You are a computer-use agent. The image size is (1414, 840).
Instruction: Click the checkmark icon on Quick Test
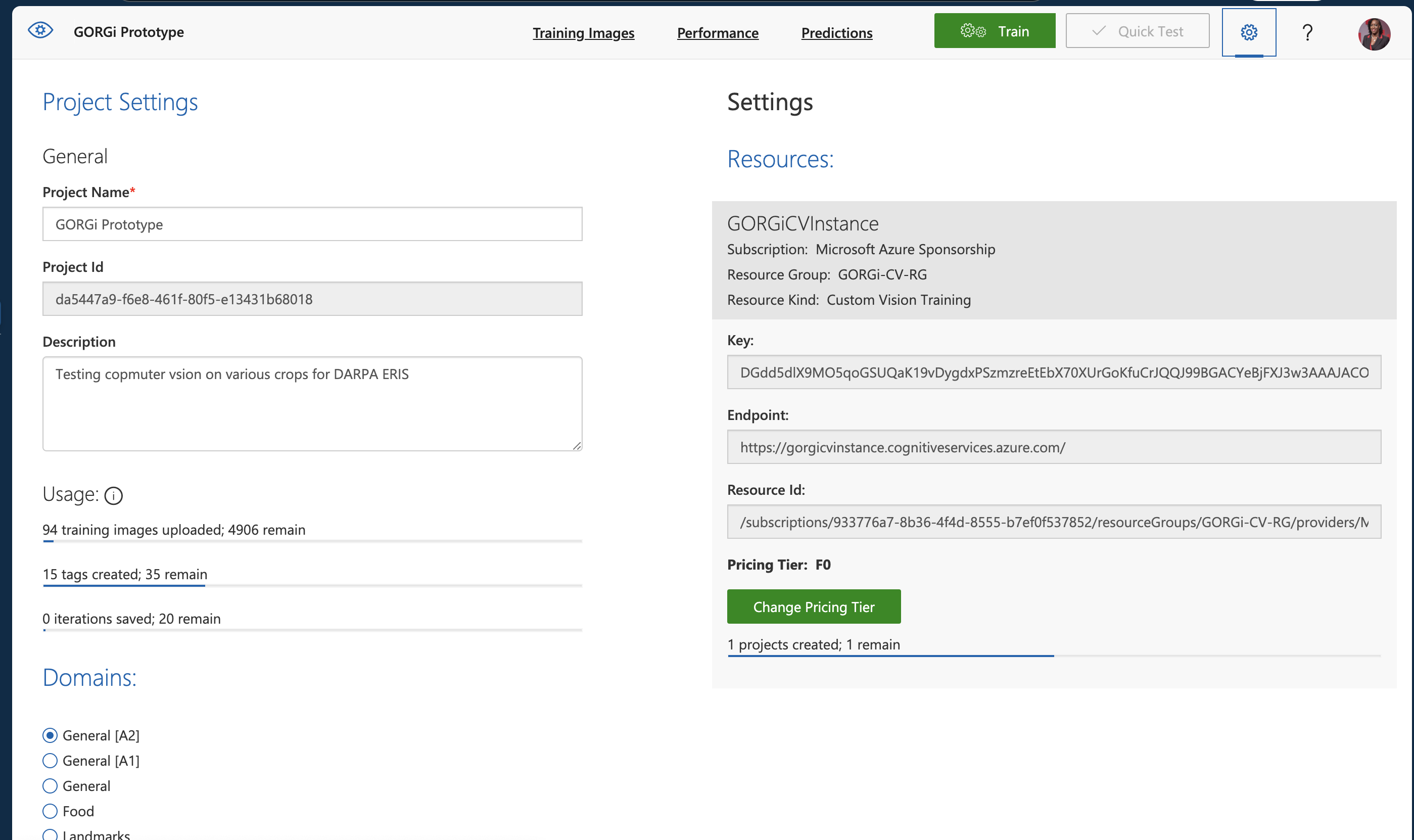click(1098, 31)
